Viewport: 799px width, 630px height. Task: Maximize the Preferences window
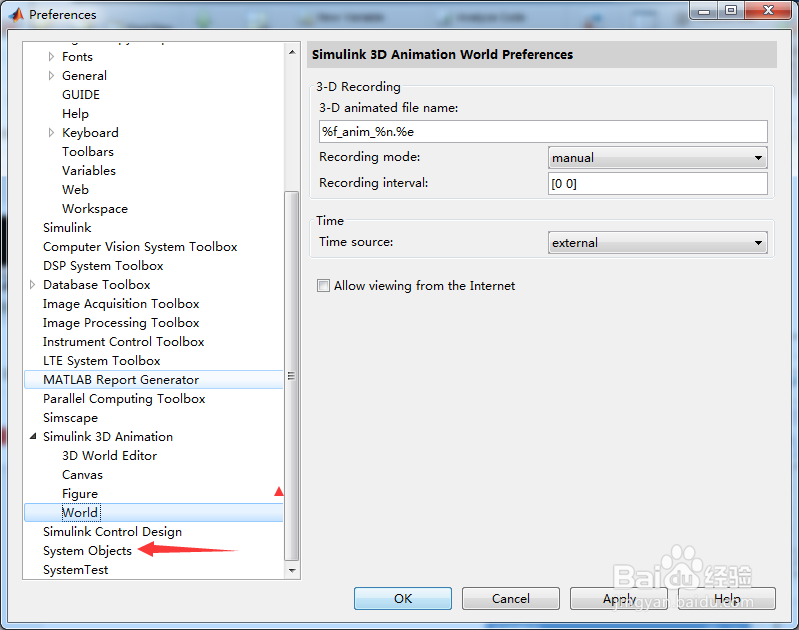click(x=731, y=10)
